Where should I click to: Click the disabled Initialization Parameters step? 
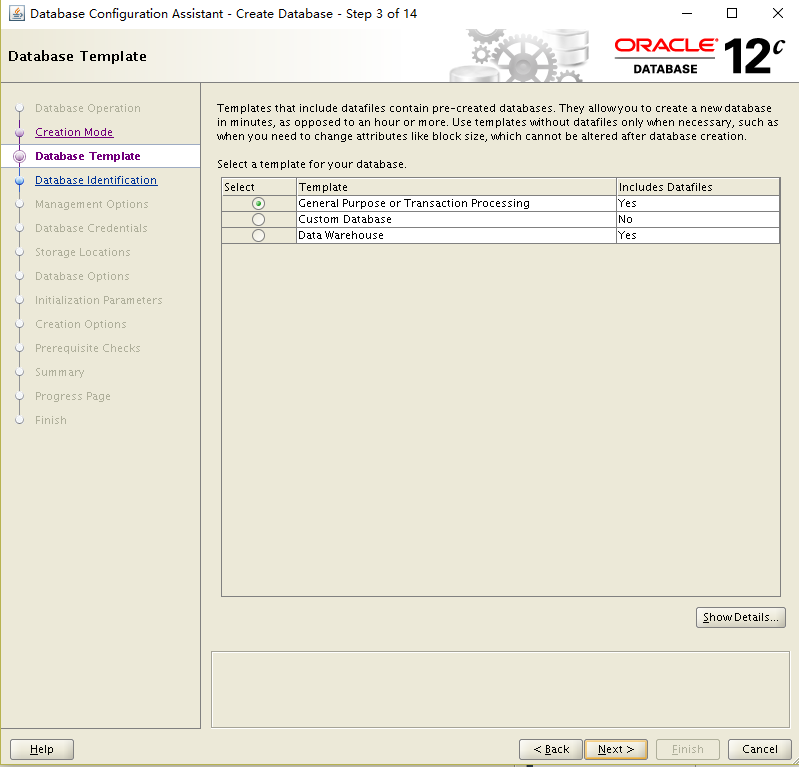point(98,300)
